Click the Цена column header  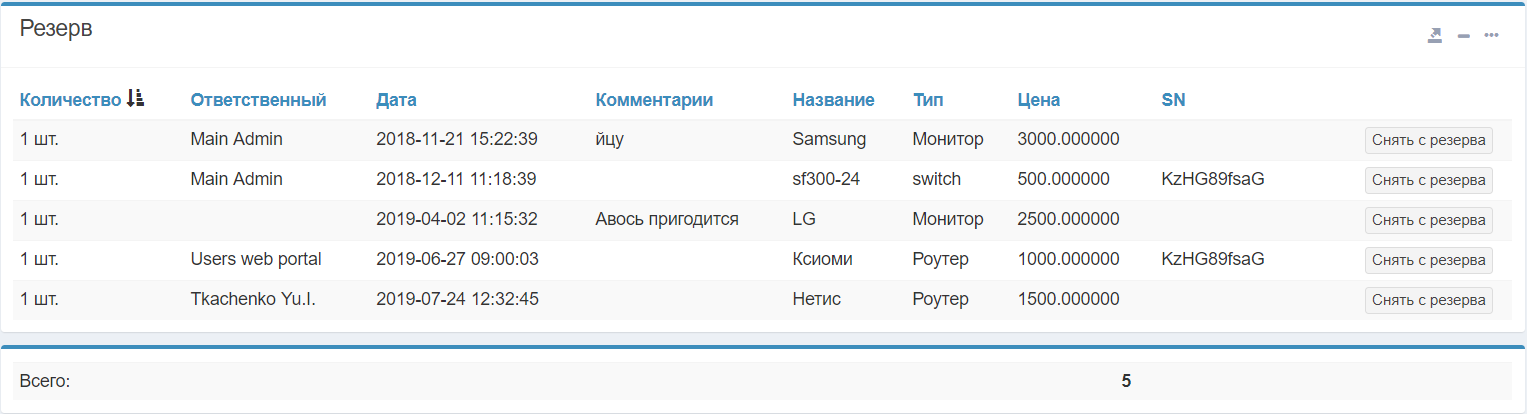pyautogui.click(x=1038, y=100)
